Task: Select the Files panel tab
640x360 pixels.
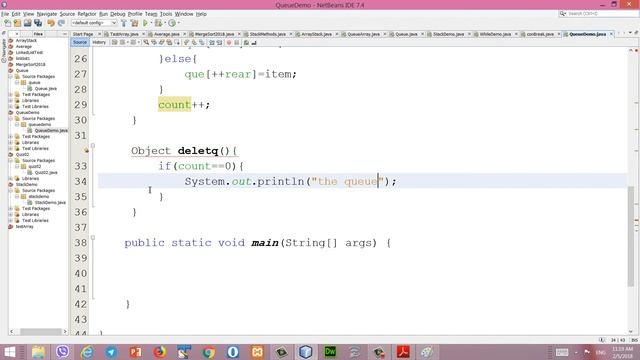Action: click(38, 34)
